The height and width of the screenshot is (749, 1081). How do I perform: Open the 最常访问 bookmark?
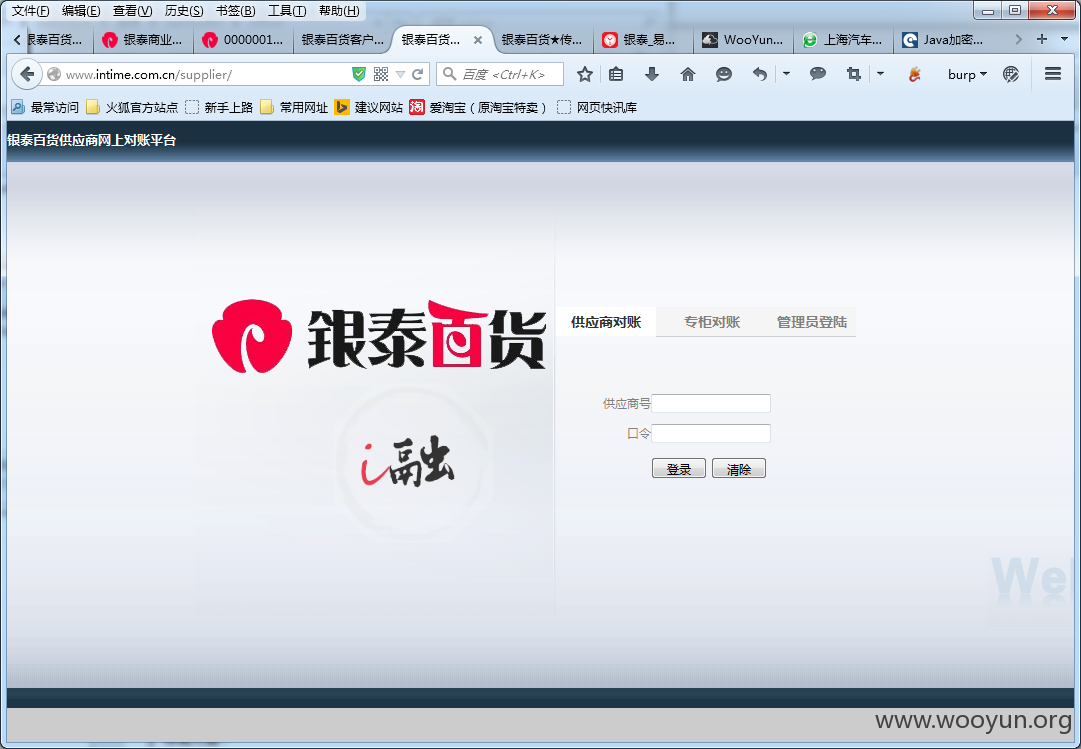click(45, 108)
